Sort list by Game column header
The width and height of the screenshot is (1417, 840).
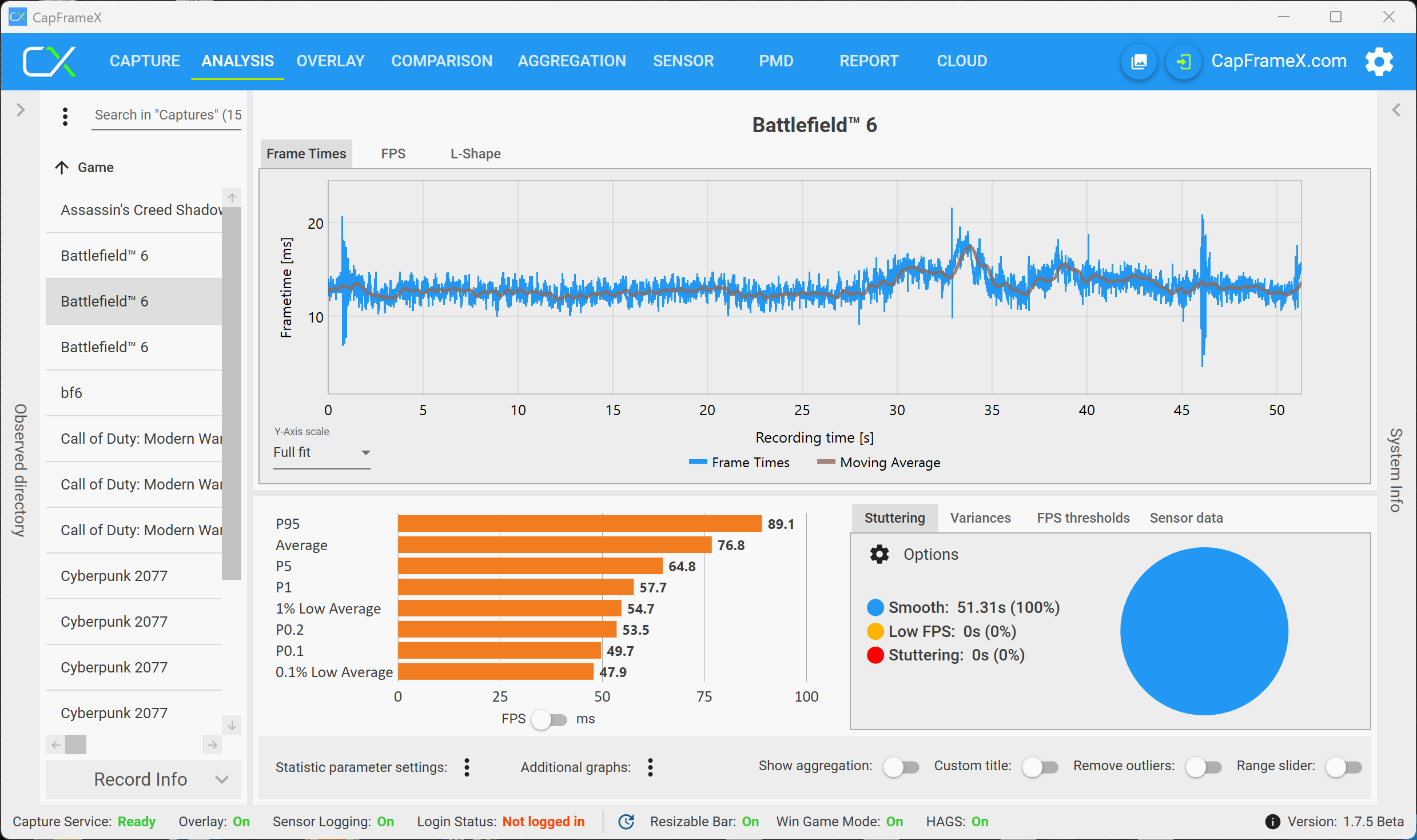[x=95, y=168]
